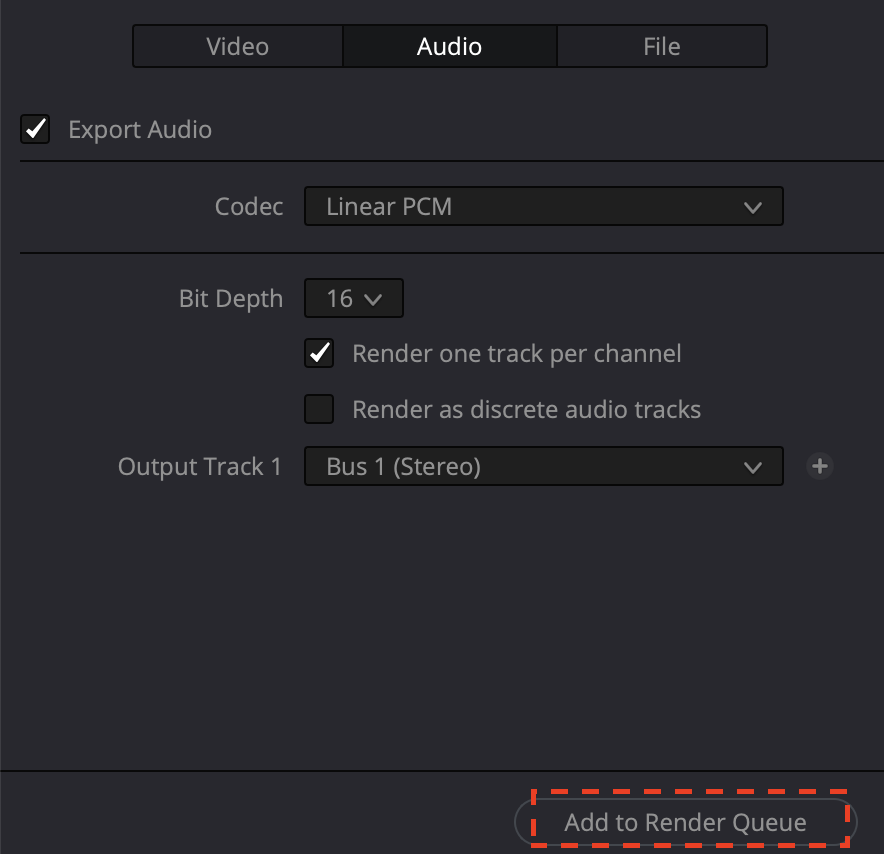Enable Render as discrete audio tracks

point(319,409)
